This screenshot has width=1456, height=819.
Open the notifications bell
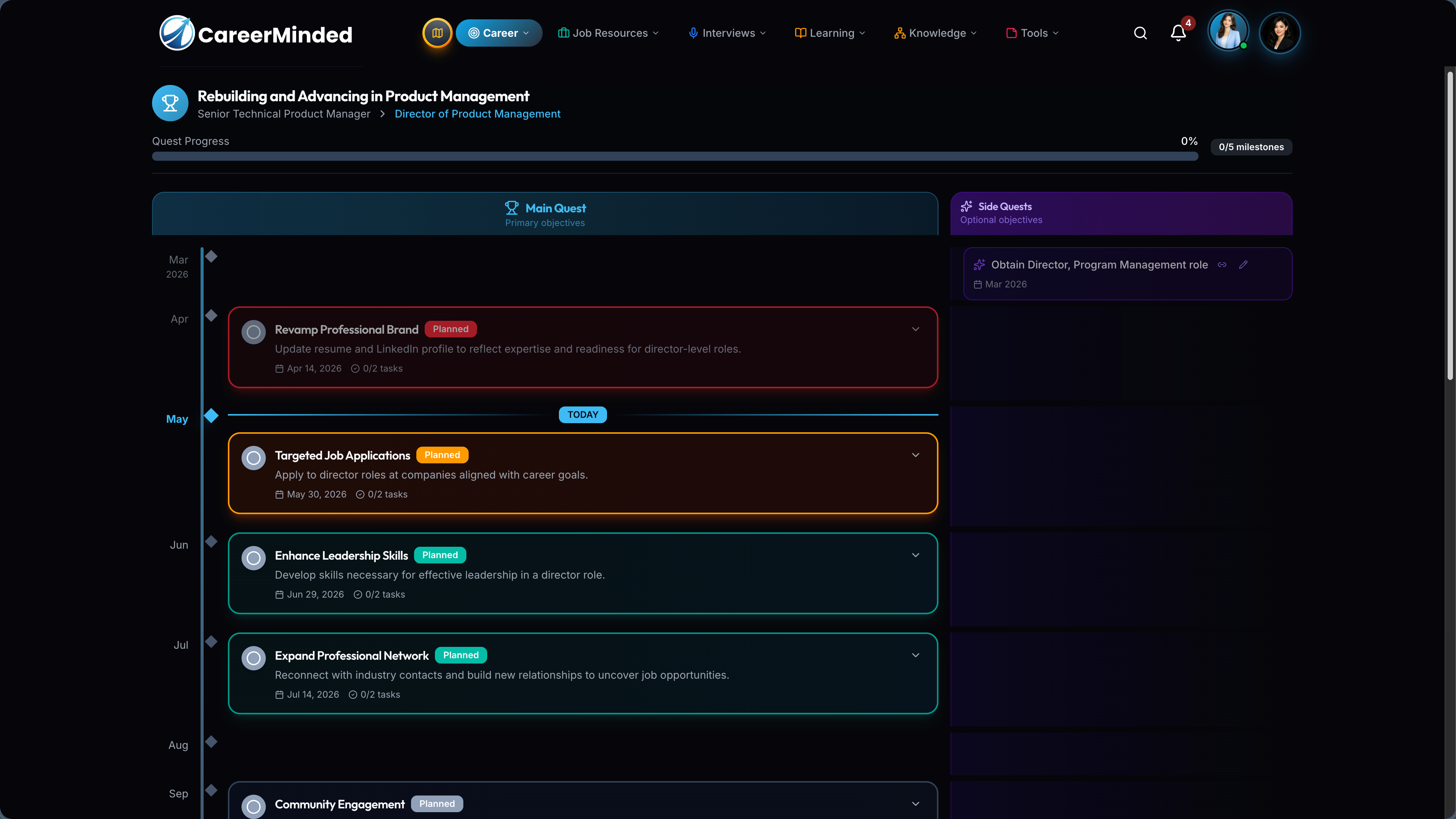1178,33
